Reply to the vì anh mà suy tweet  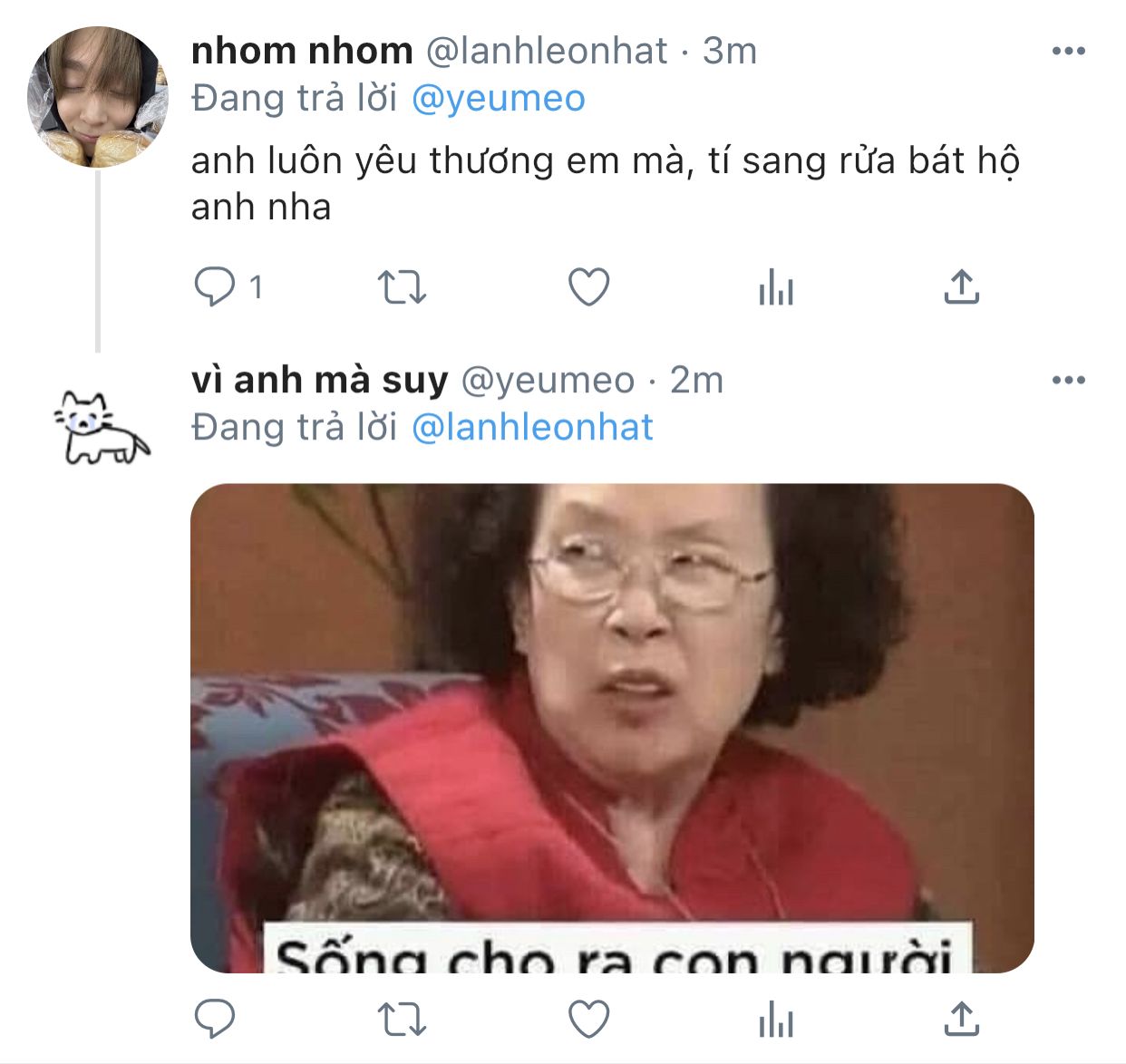click(x=215, y=1019)
